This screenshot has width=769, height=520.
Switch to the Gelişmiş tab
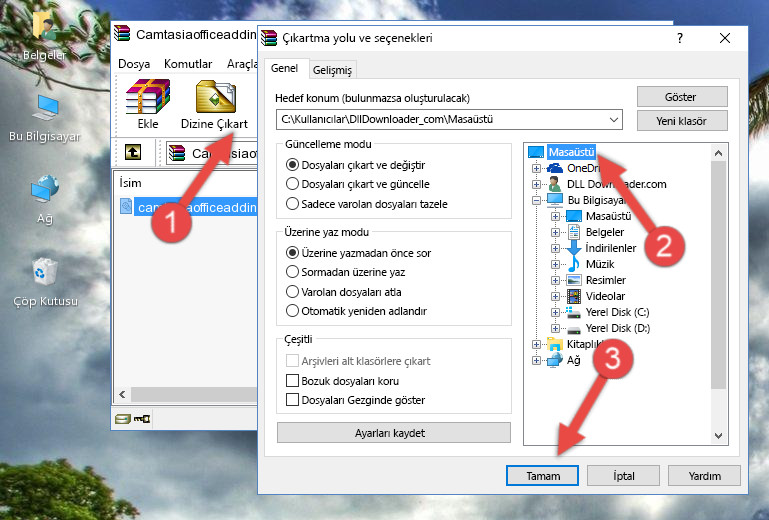coord(333,70)
